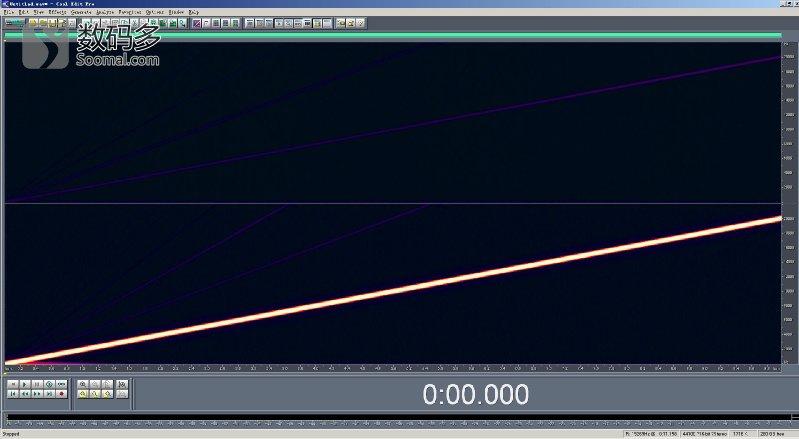
Task: Fast forward using the double right arrow button
Action: click(x=37, y=394)
